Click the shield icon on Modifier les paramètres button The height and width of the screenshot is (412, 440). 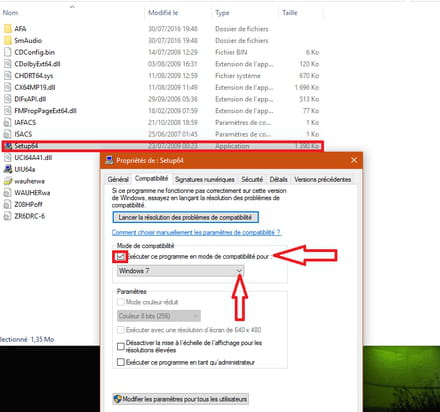pyautogui.click(x=117, y=399)
